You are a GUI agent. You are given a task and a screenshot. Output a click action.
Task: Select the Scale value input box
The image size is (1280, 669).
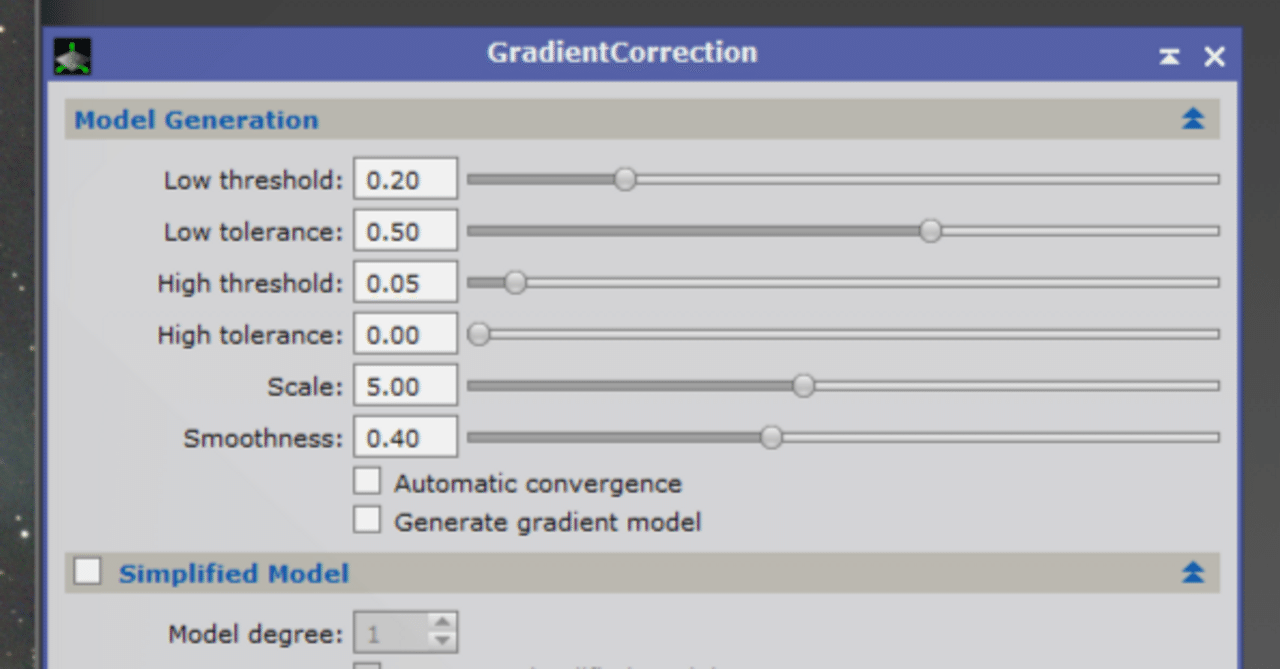pos(405,386)
